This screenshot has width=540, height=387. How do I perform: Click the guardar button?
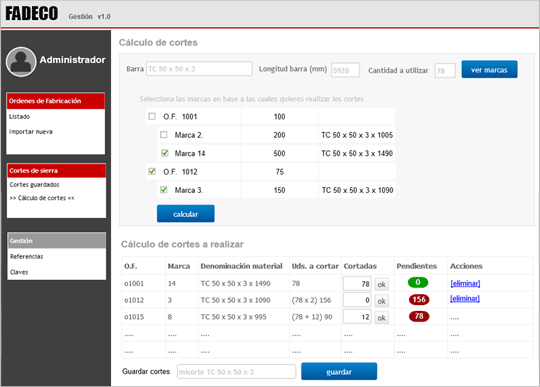tap(339, 372)
